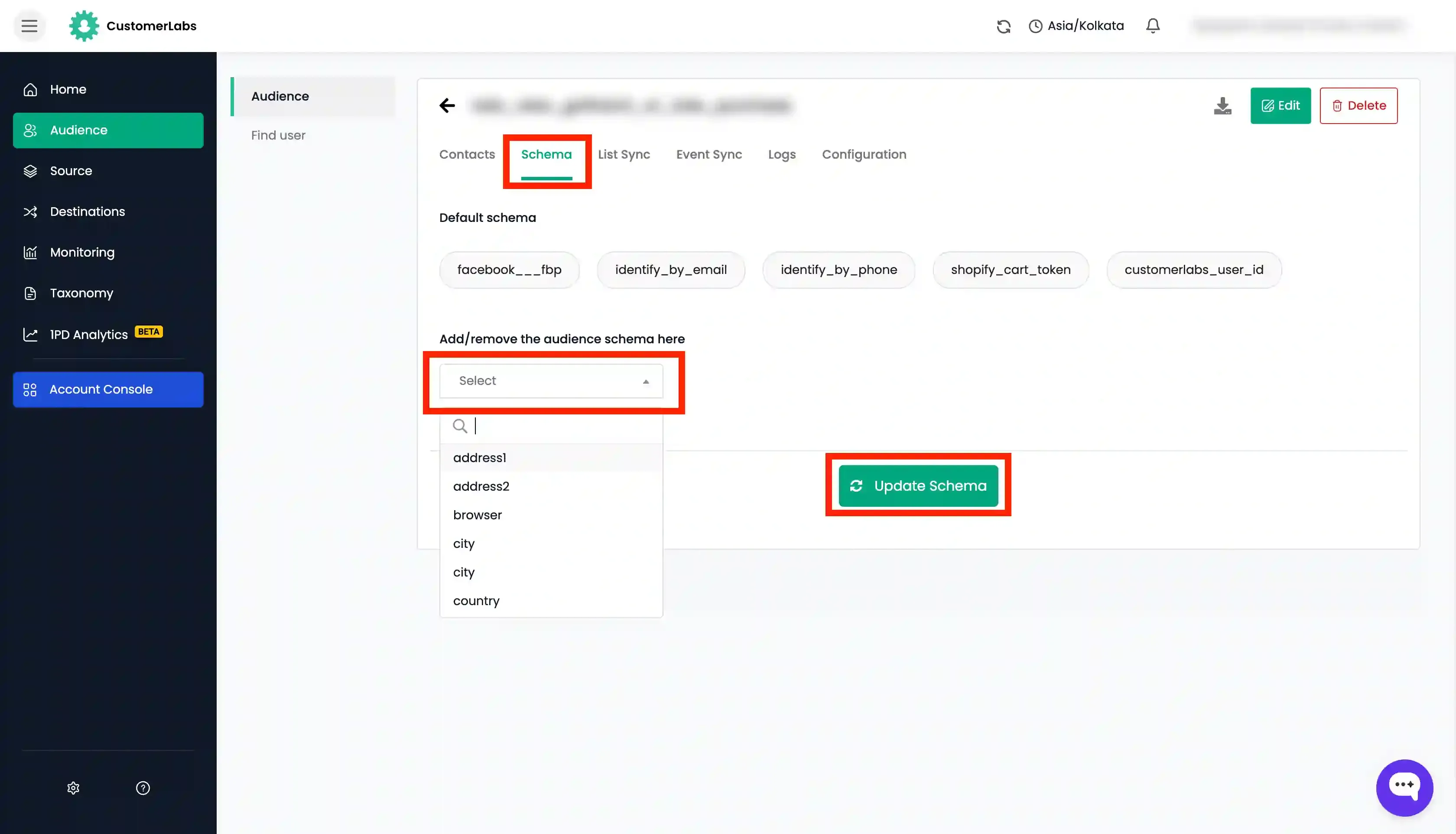
Task: Open the help question mark icon
Action: click(x=143, y=788)
